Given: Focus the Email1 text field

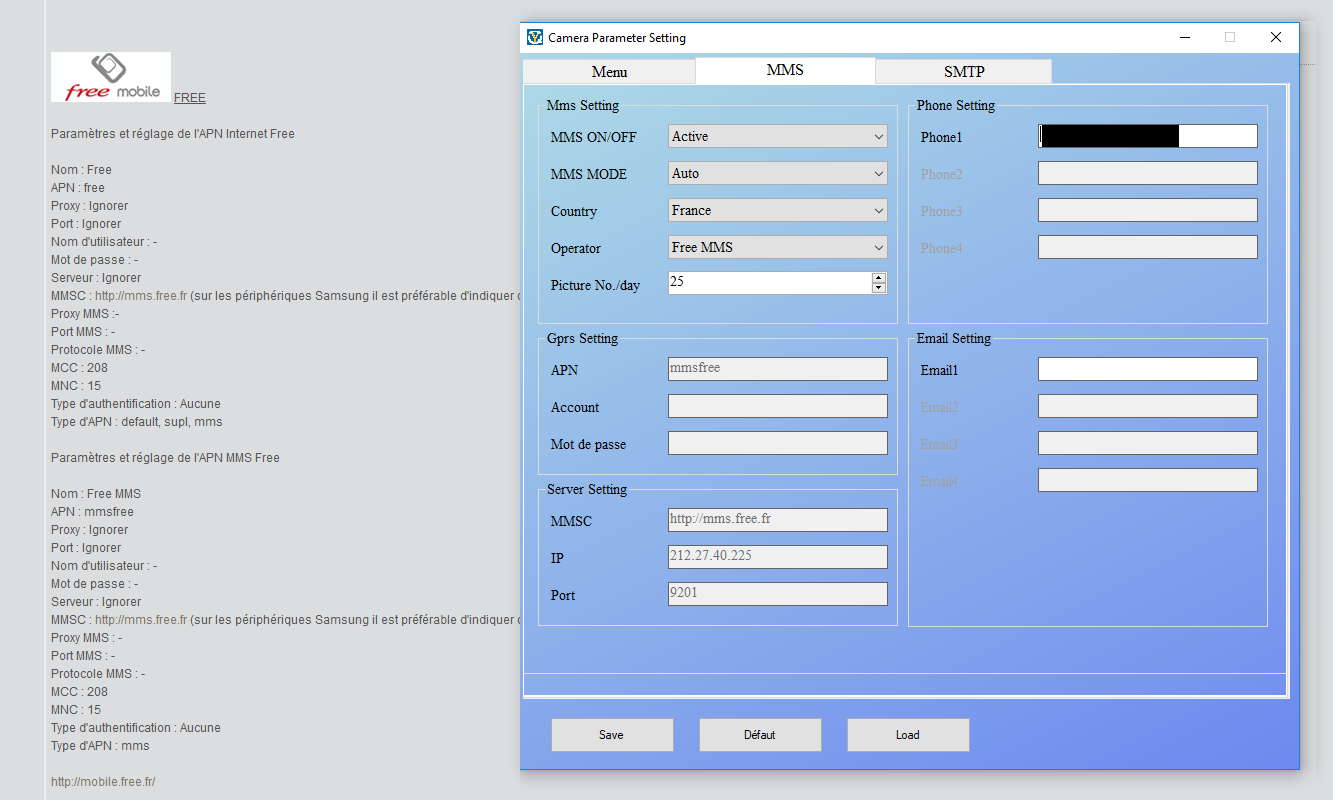Looking at the screenshot, I should 1147,369.
